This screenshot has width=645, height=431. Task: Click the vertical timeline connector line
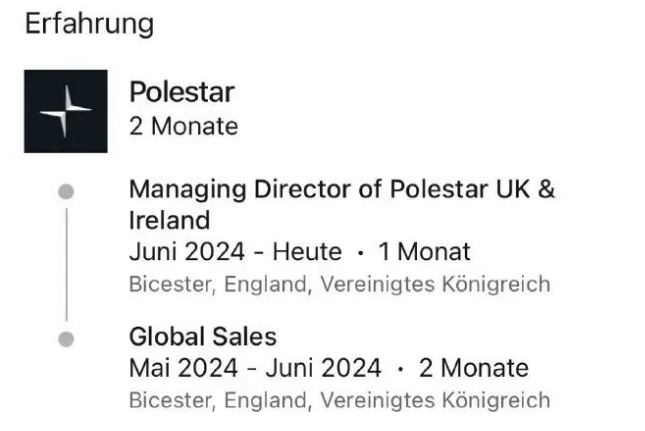[67, 264]
